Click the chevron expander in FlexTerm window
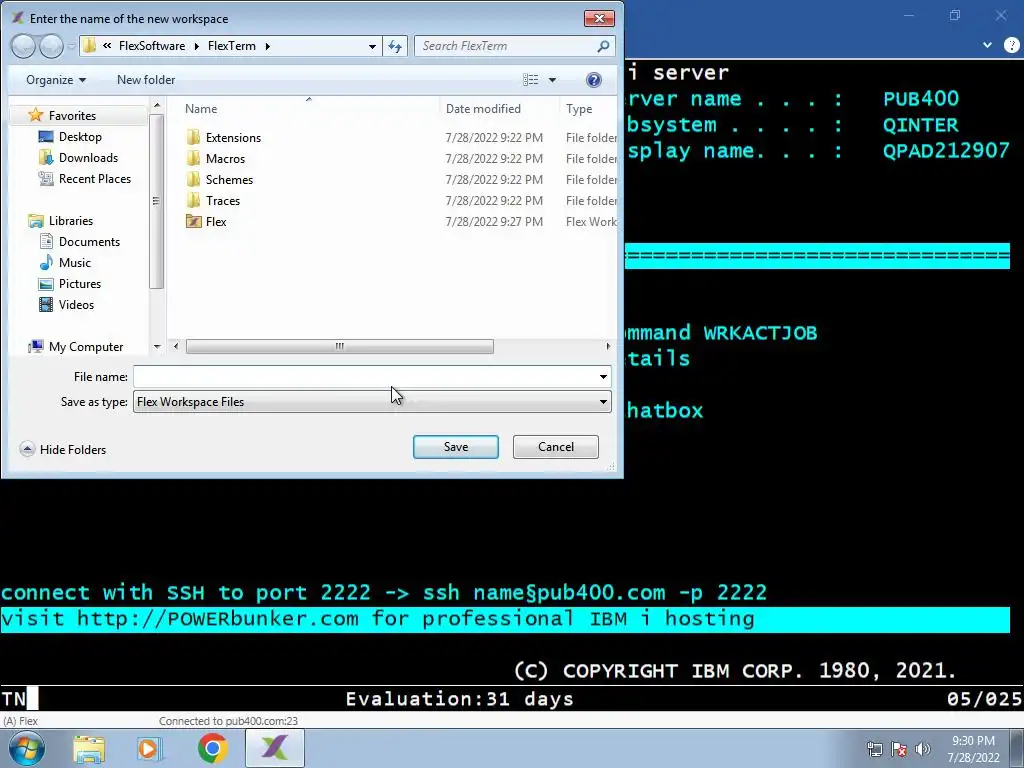 [987, 45]
